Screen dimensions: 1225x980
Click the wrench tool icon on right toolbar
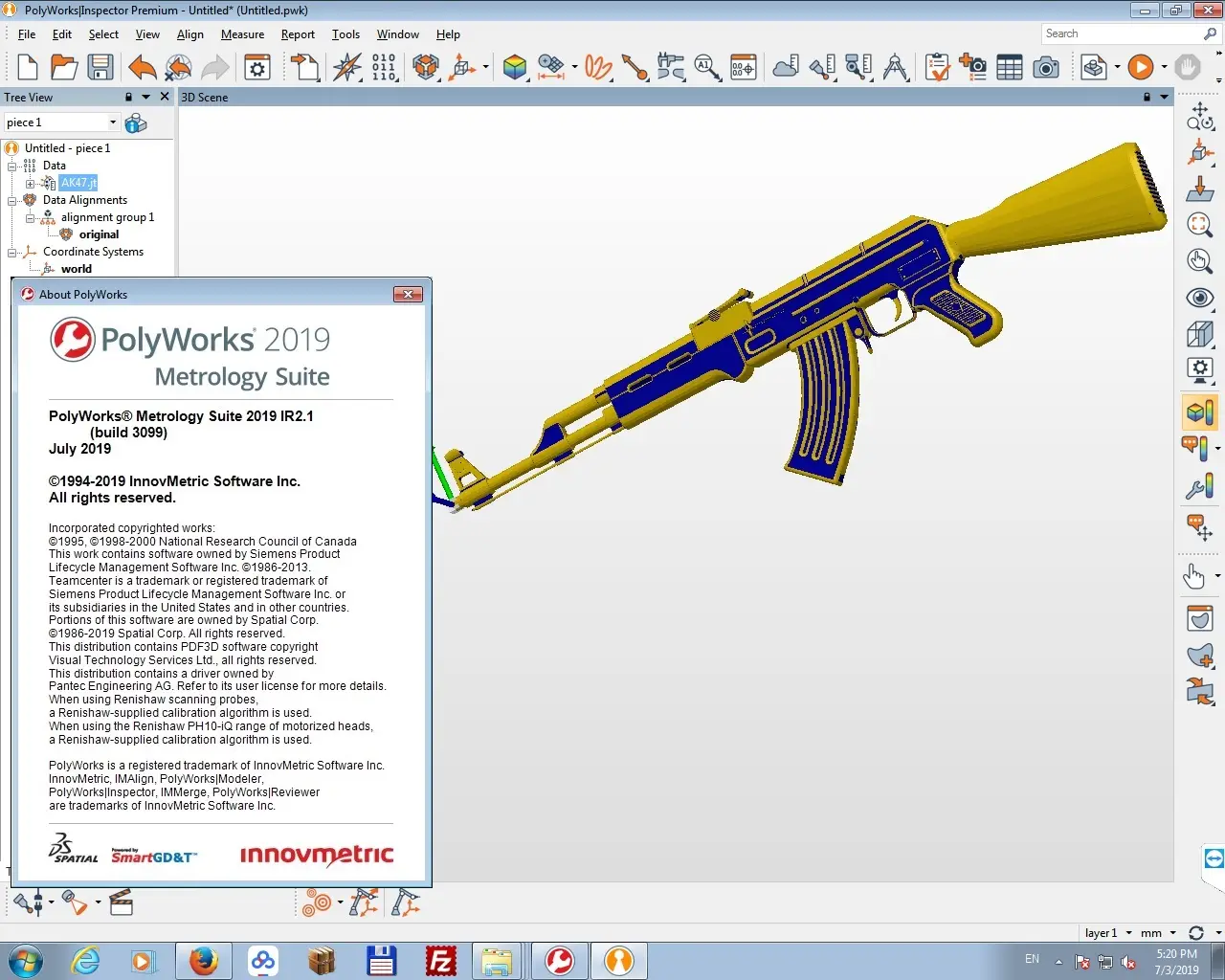pyautogui.click(x=1200, y=488)
